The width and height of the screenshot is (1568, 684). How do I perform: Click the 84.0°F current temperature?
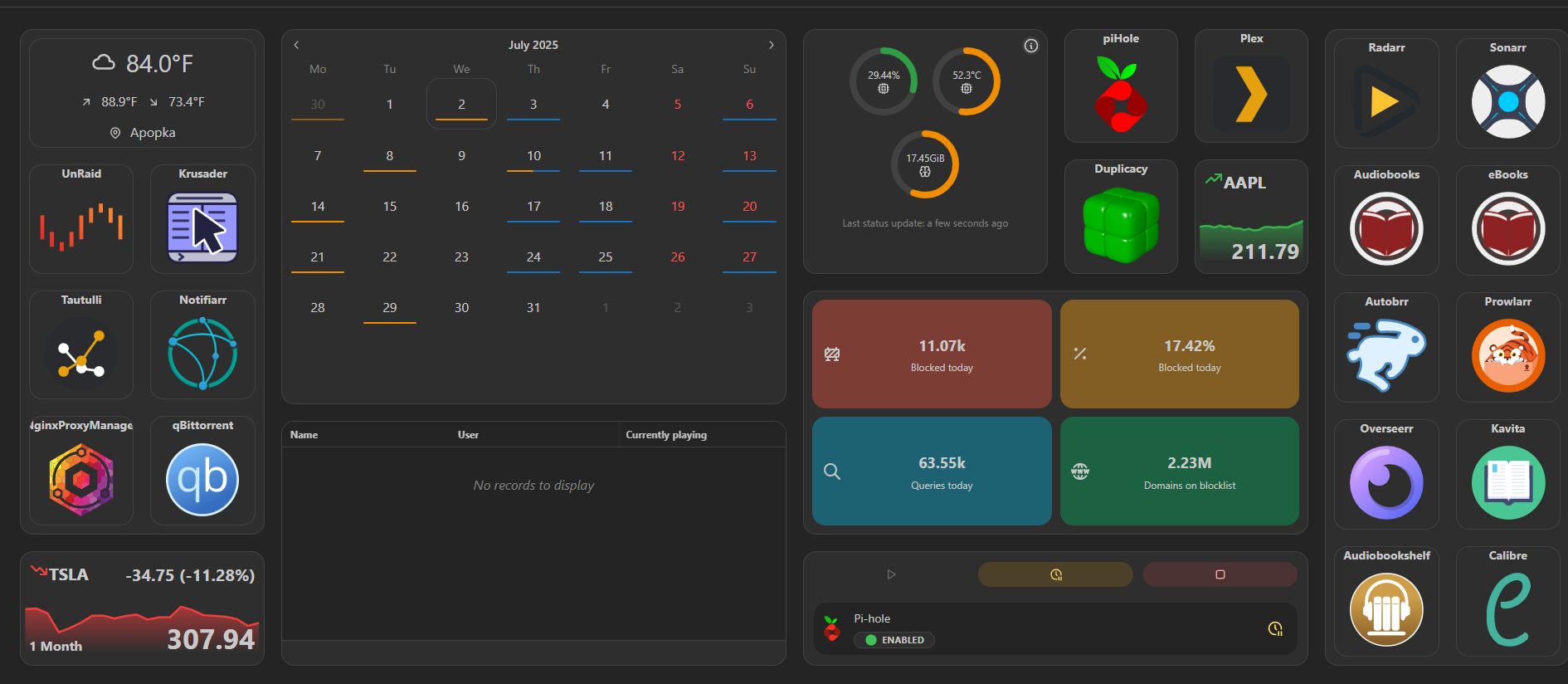coord(159,63)
